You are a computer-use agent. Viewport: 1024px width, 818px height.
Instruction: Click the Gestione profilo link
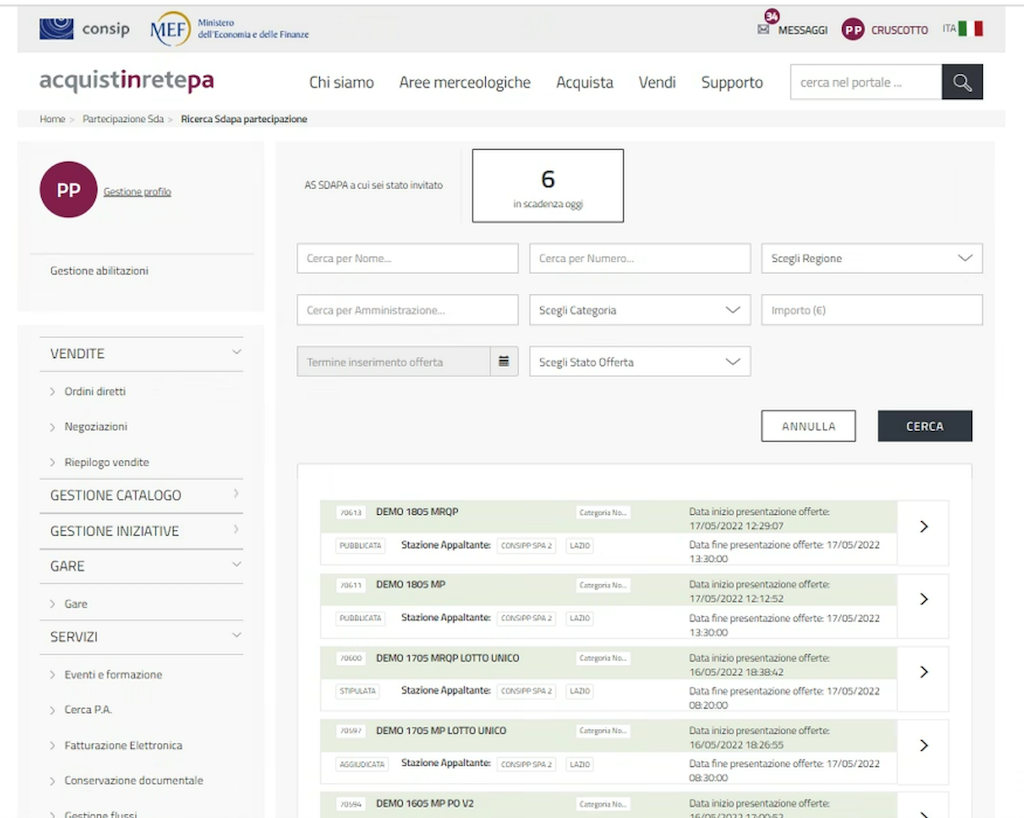tap(137, 192)
